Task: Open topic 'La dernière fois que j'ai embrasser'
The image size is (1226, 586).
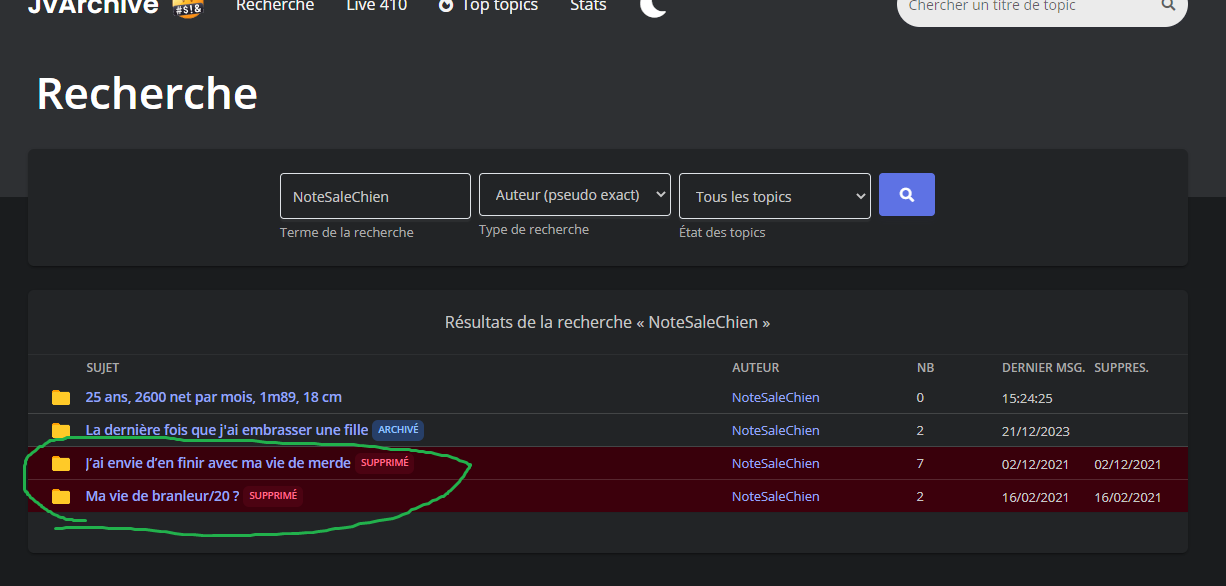Action: pyautogui.click(x=227, y=430)
